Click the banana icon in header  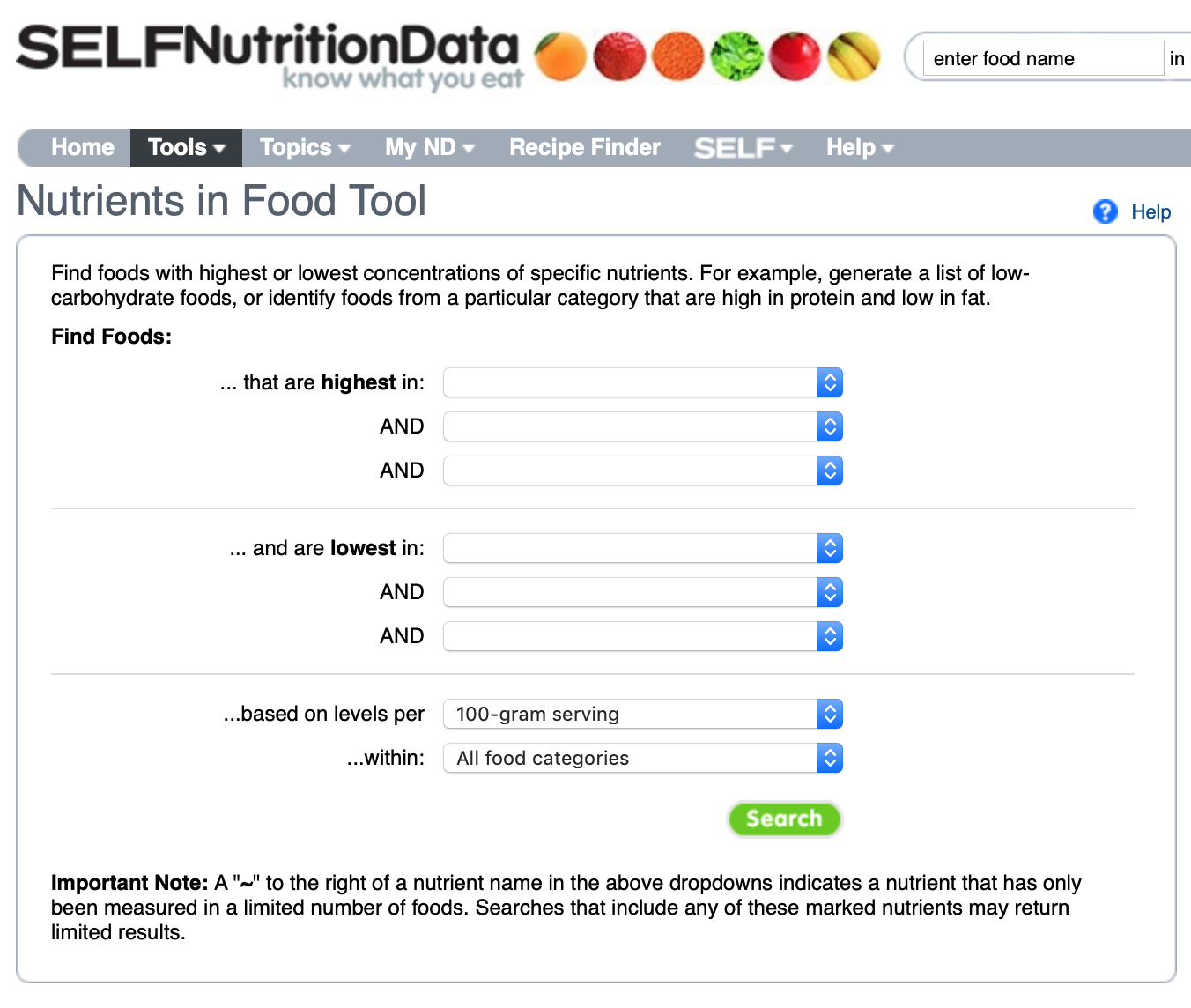853,56
